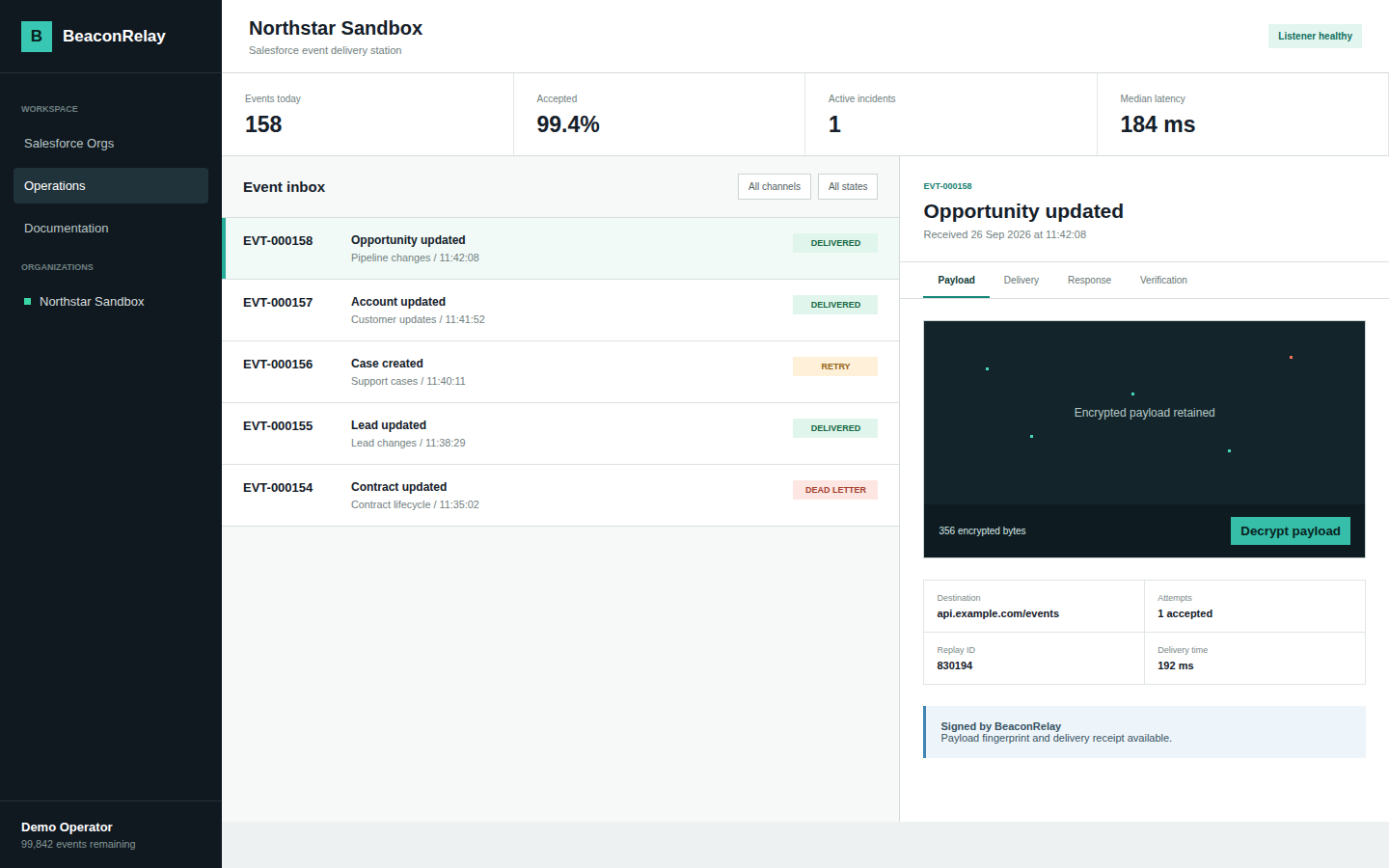Click the DELIVERED badge for Account updated

coord(835,305)
